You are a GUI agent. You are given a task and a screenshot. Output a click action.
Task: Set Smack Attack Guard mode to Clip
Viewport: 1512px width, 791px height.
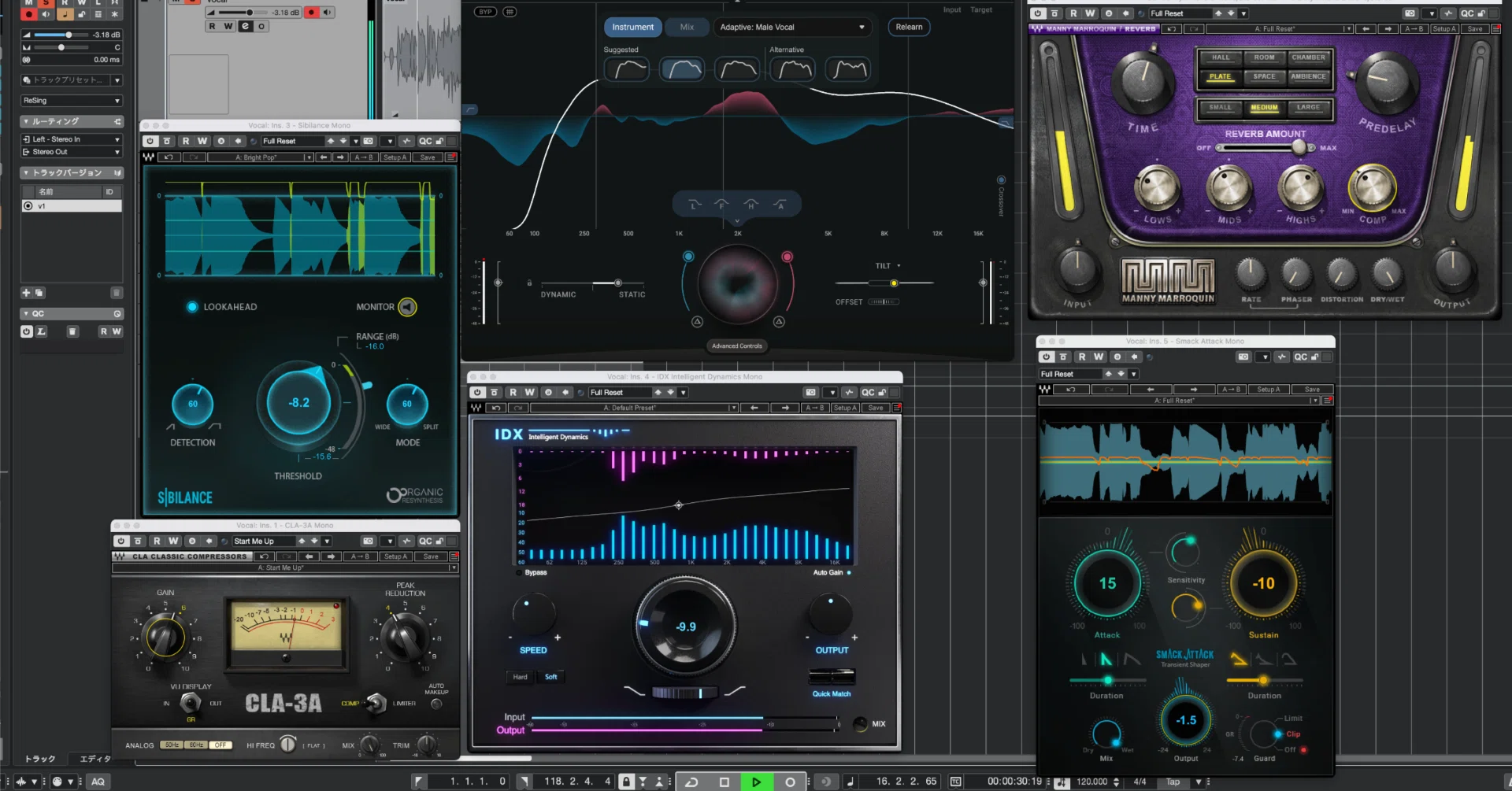point(1293,734)
